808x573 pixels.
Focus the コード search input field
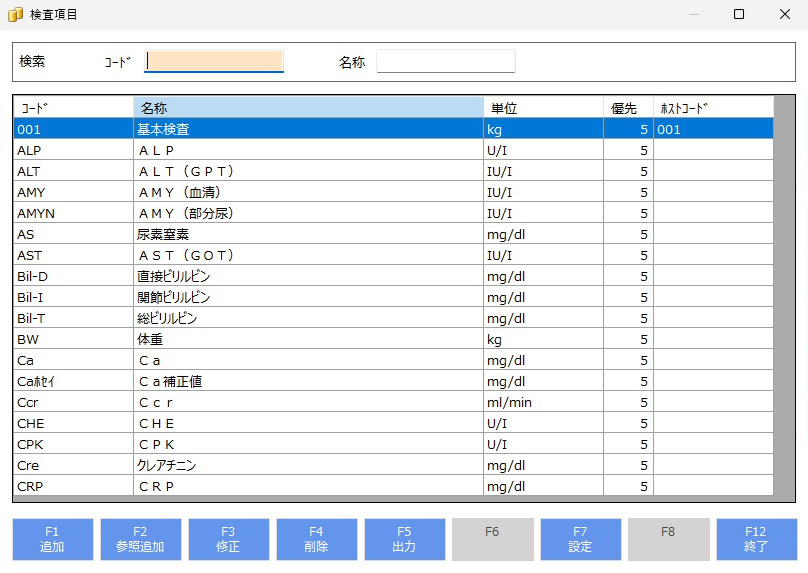tap(214, 61)
